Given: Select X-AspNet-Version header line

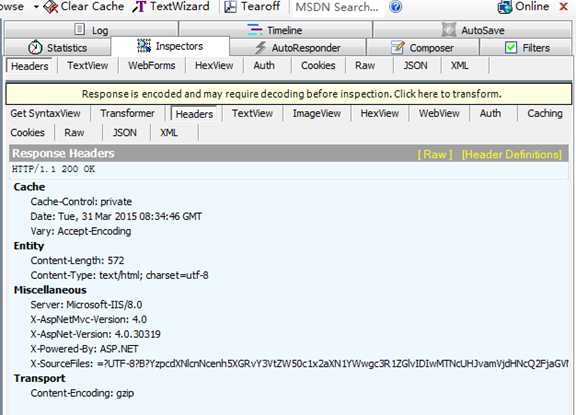Looking at the screenshot, I should point(96,334).
